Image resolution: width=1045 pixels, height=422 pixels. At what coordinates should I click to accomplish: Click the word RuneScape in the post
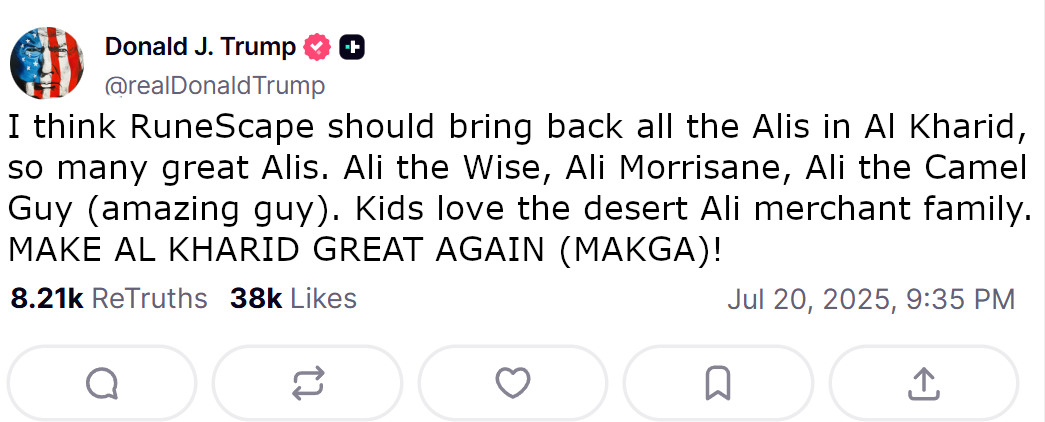click(x=222, y=128)
